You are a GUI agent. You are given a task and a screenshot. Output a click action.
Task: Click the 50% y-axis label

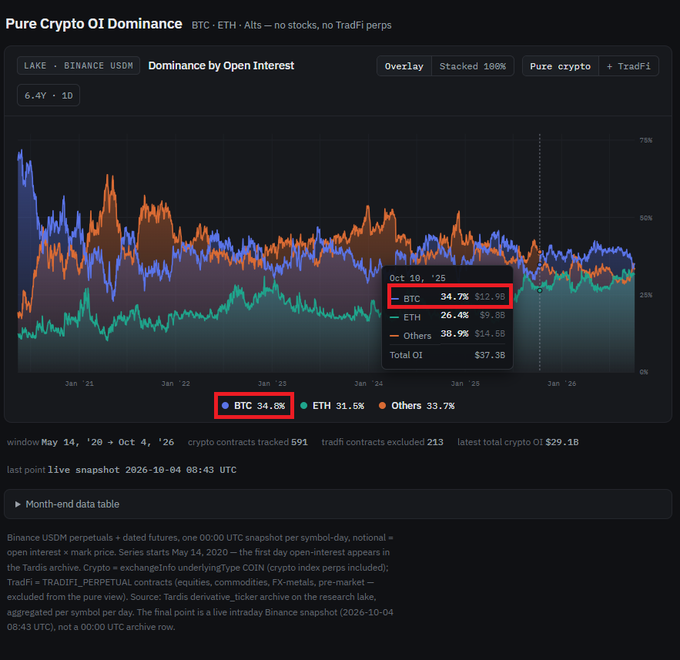pos(645,218)
